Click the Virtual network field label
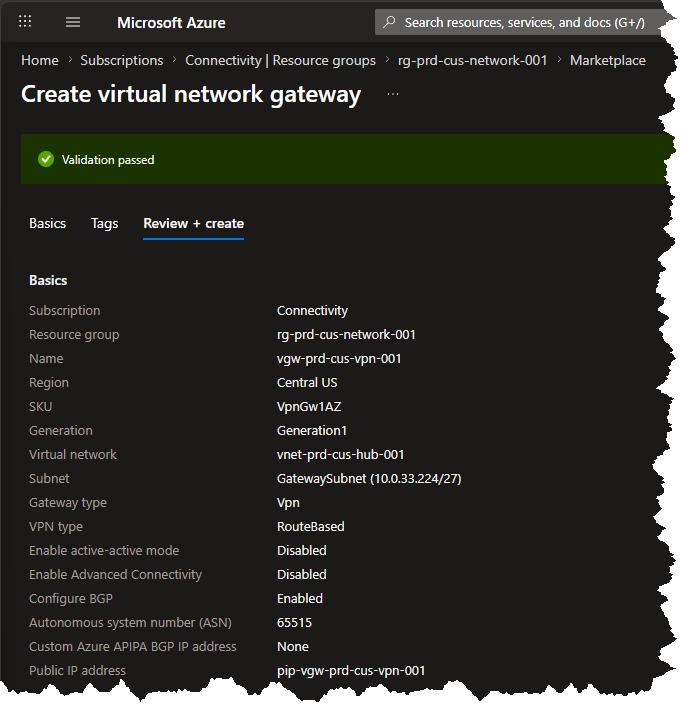 coord(73,454)
